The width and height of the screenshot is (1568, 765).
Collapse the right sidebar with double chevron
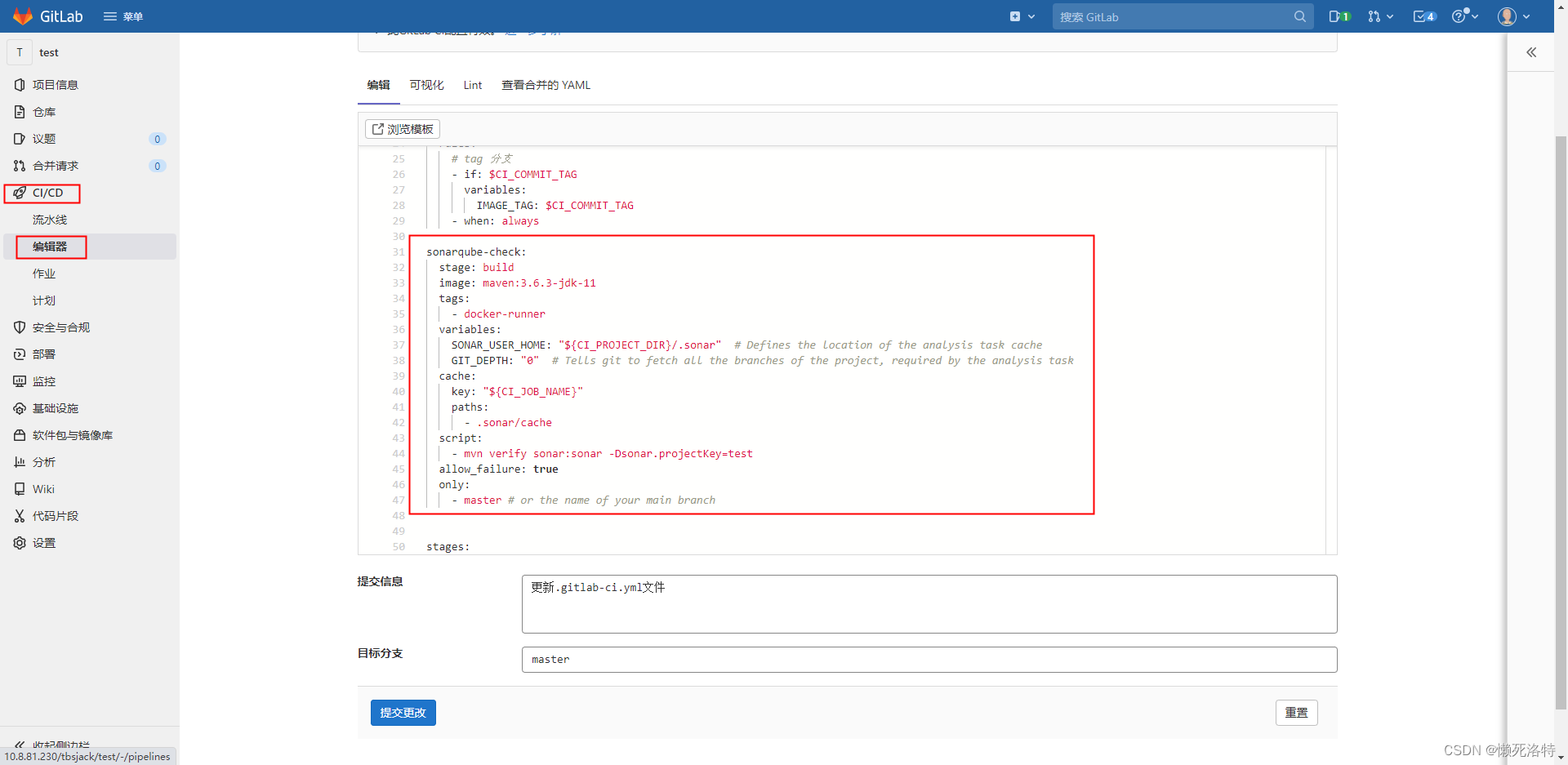(x=1531, y=52)
